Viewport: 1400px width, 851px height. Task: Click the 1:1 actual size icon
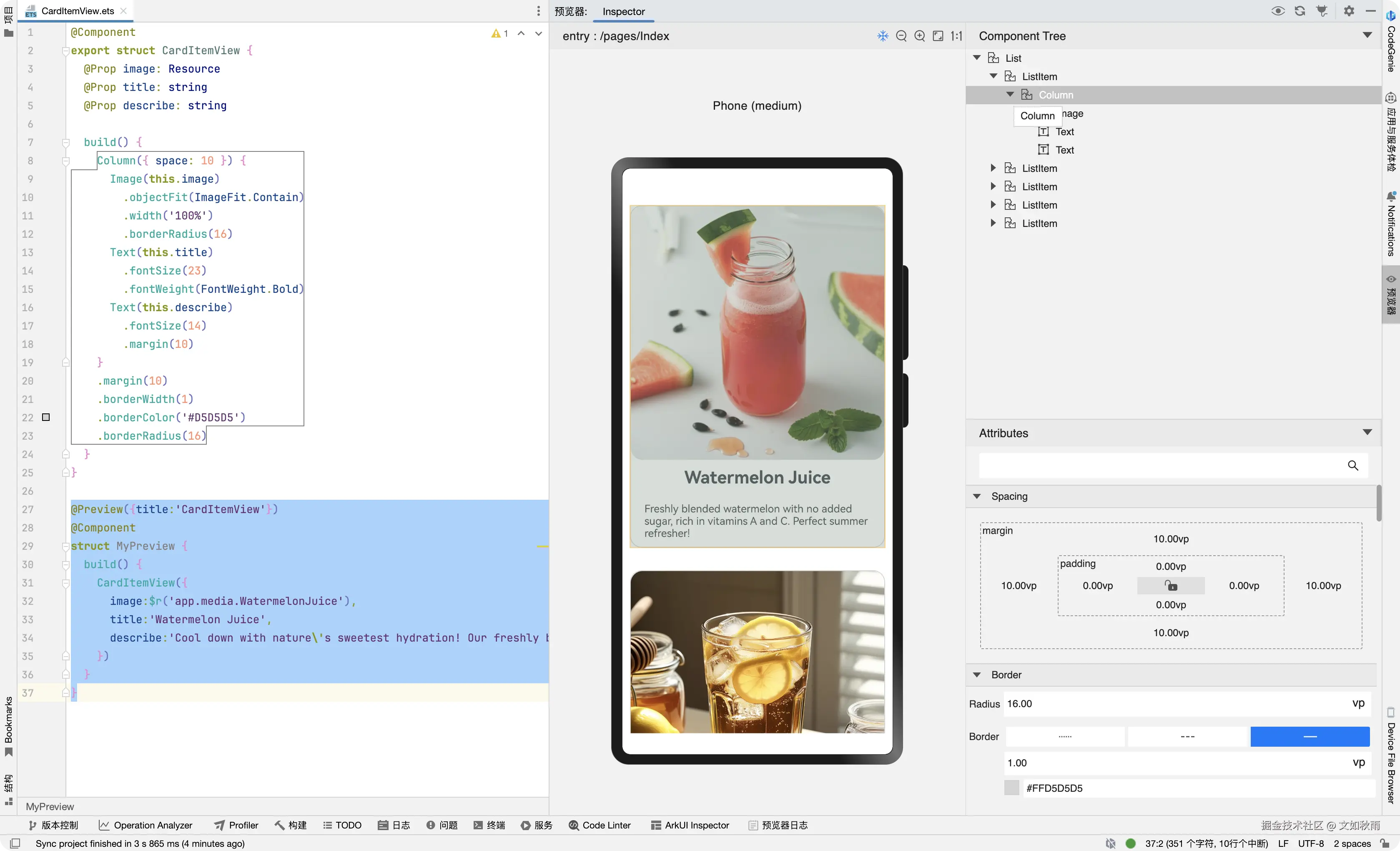957,36
